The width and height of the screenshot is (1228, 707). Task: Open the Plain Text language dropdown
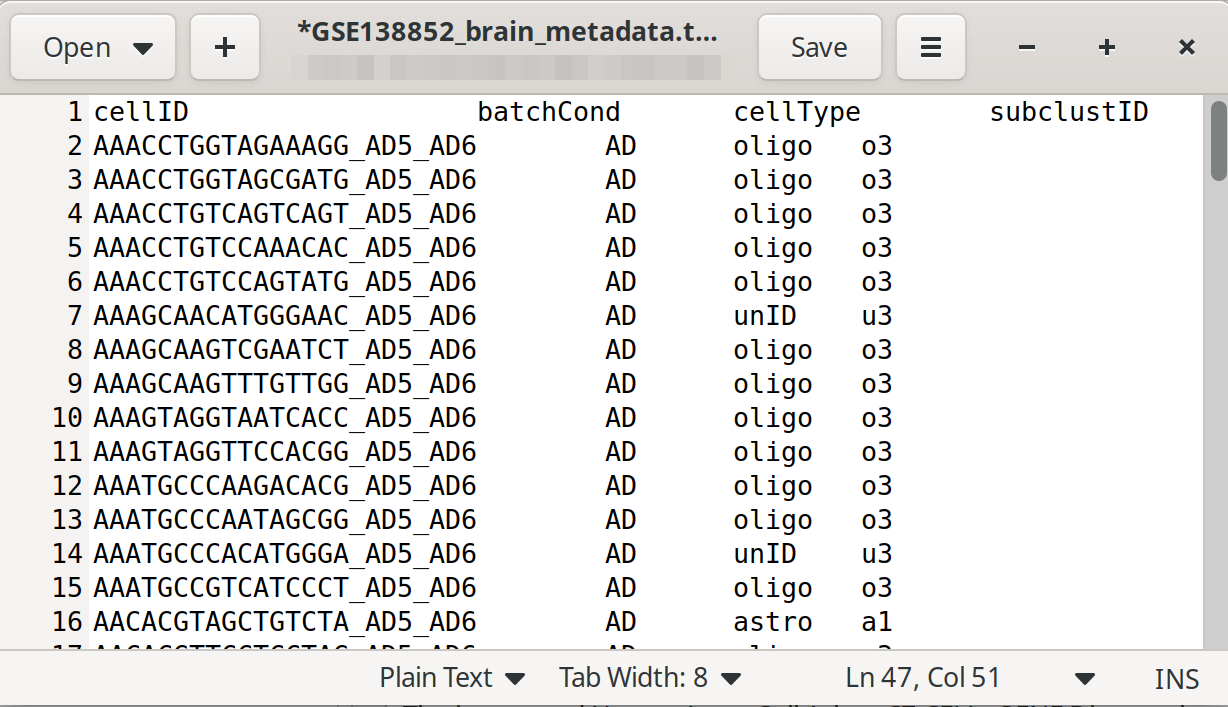click(452, 678)
